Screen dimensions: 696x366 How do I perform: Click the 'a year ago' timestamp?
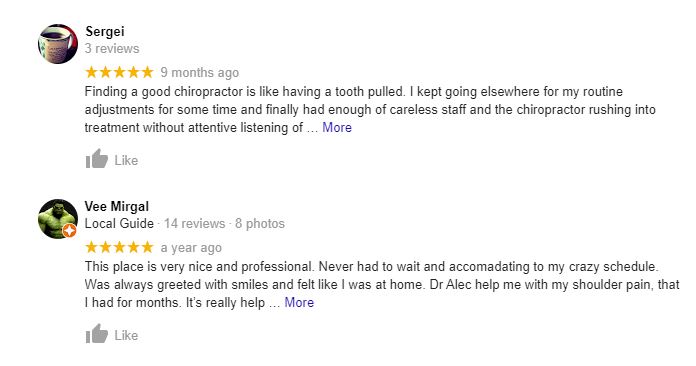(x=191, y=248)
